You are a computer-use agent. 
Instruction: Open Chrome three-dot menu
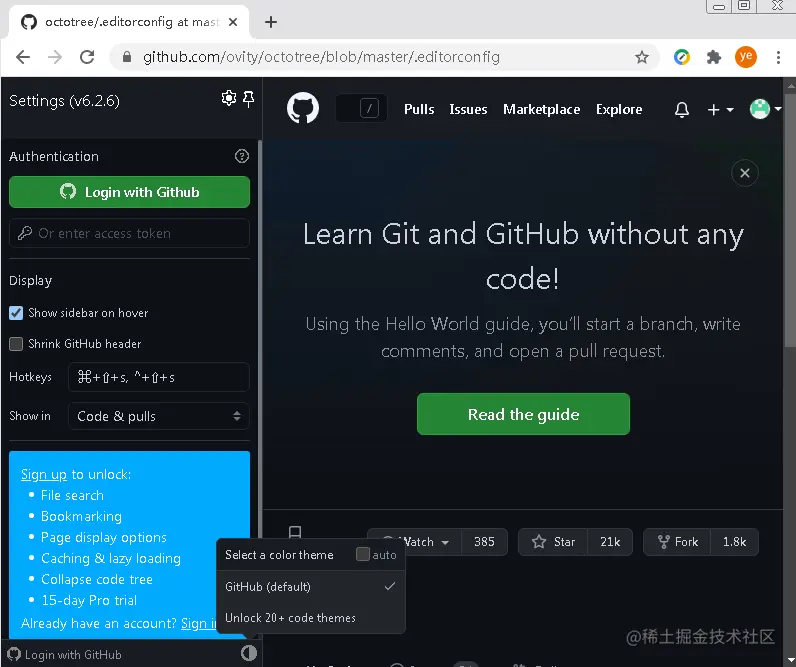(x=778, y=57)
